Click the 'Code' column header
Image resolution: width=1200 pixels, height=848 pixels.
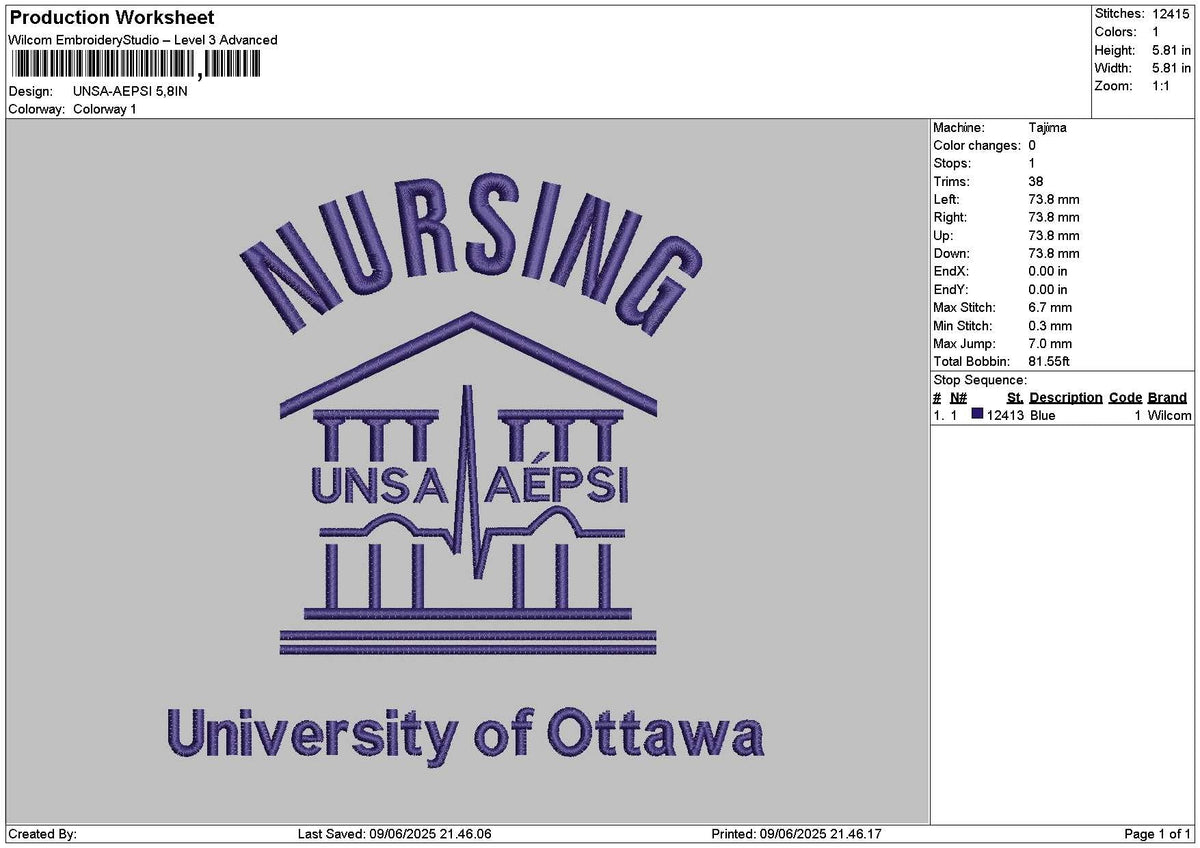[x=1125, y=398]
